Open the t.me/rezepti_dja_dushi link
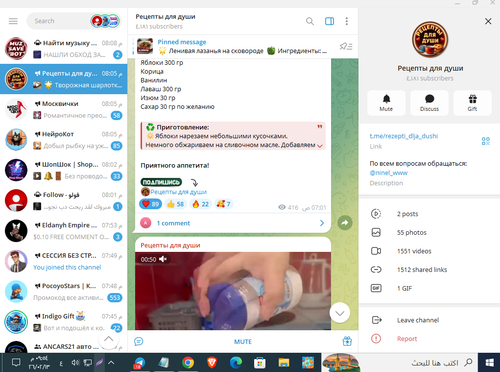The width and height of the screenshot is (500, 372). coord(404,136)
